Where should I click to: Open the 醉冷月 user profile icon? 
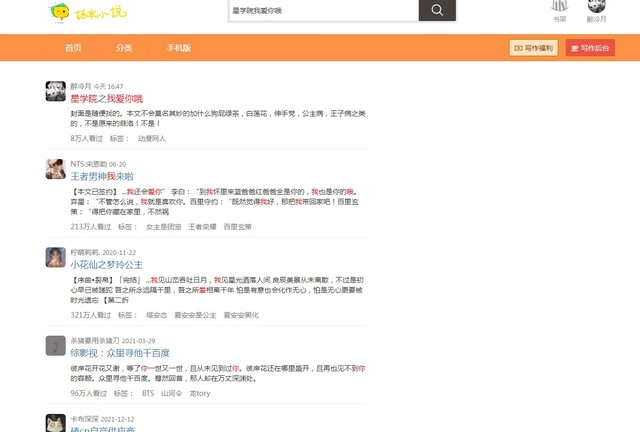coord(596,8)
